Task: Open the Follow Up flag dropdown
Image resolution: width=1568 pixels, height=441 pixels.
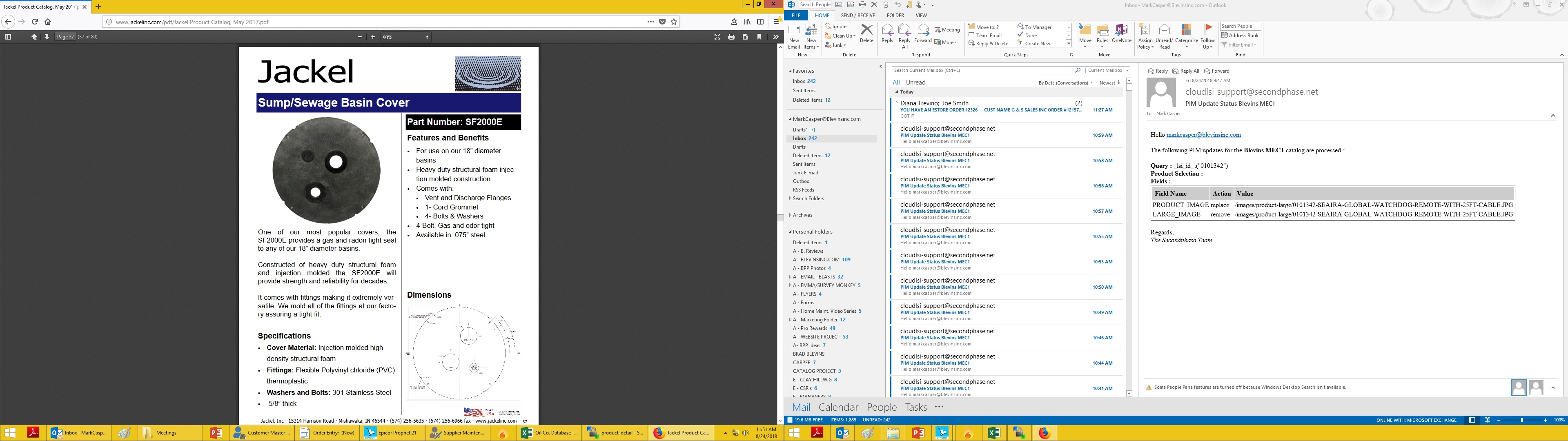Action: click(x=1208, y=37)
